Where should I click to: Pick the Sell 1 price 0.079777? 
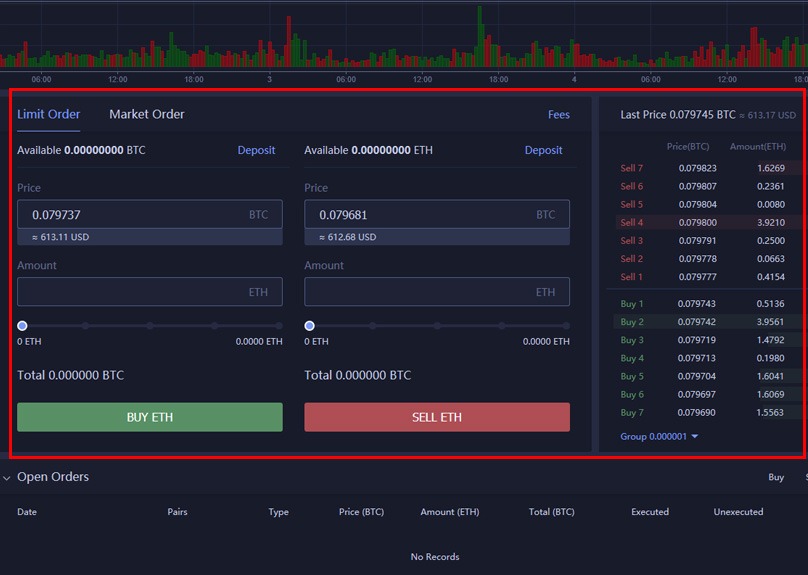coord(697,277)
